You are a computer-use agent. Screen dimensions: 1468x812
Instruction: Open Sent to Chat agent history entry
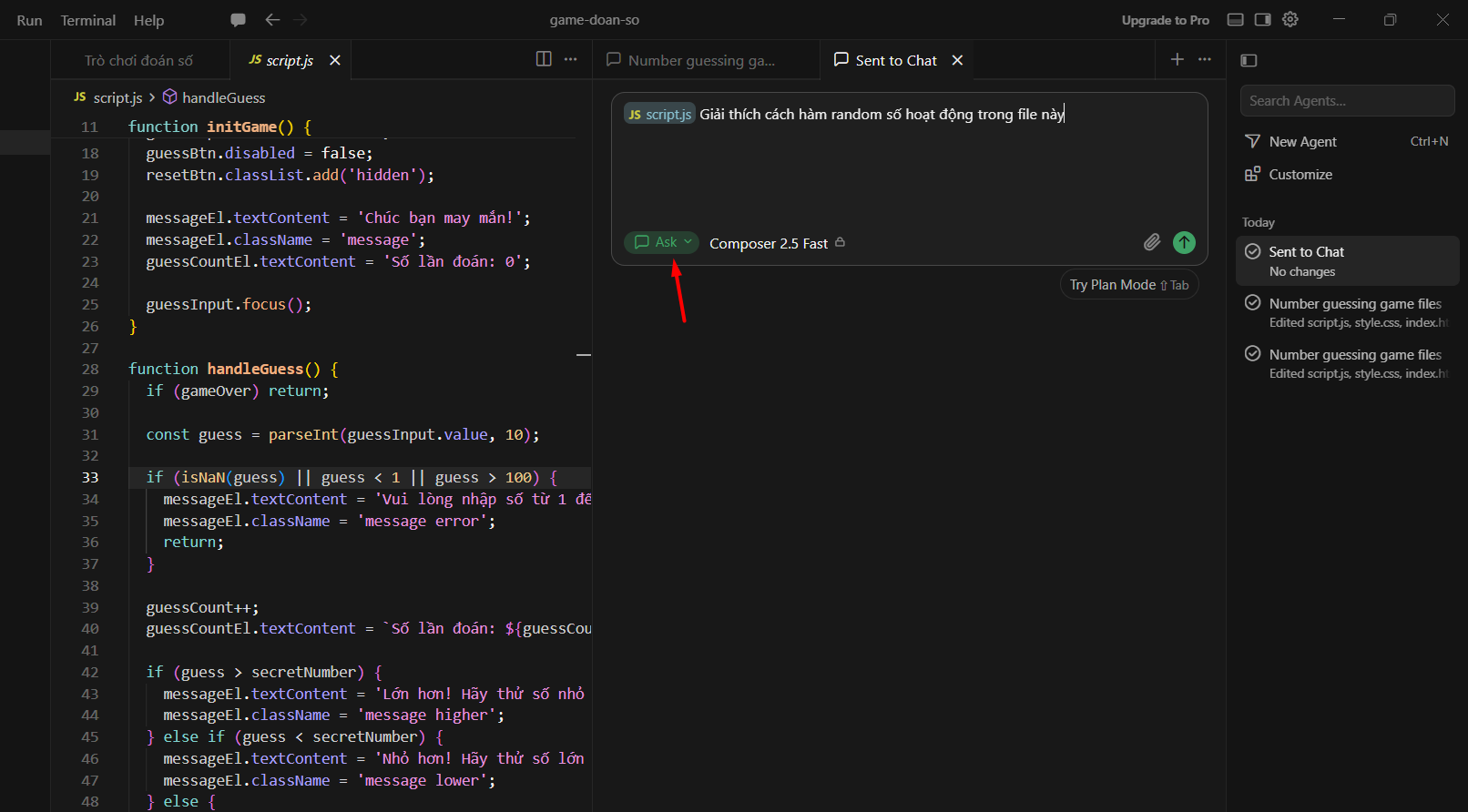click(1347, 261)
